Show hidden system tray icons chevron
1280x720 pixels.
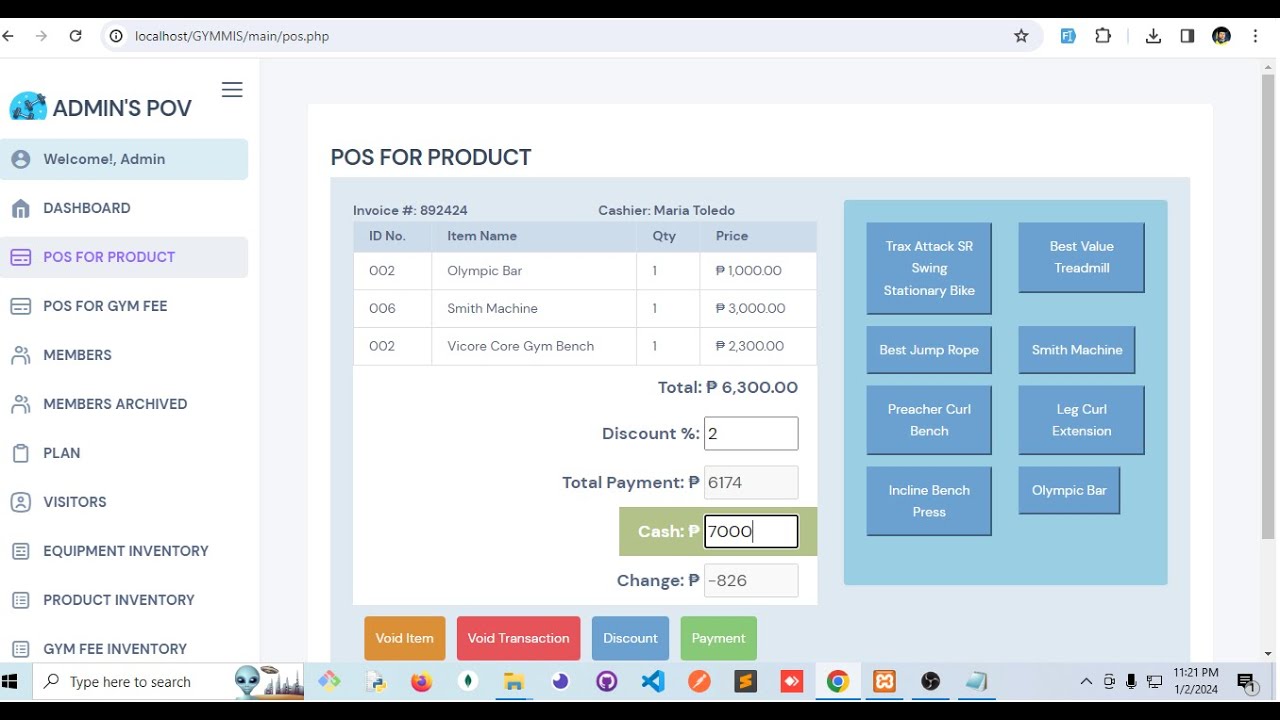[x=1086, y=682]
